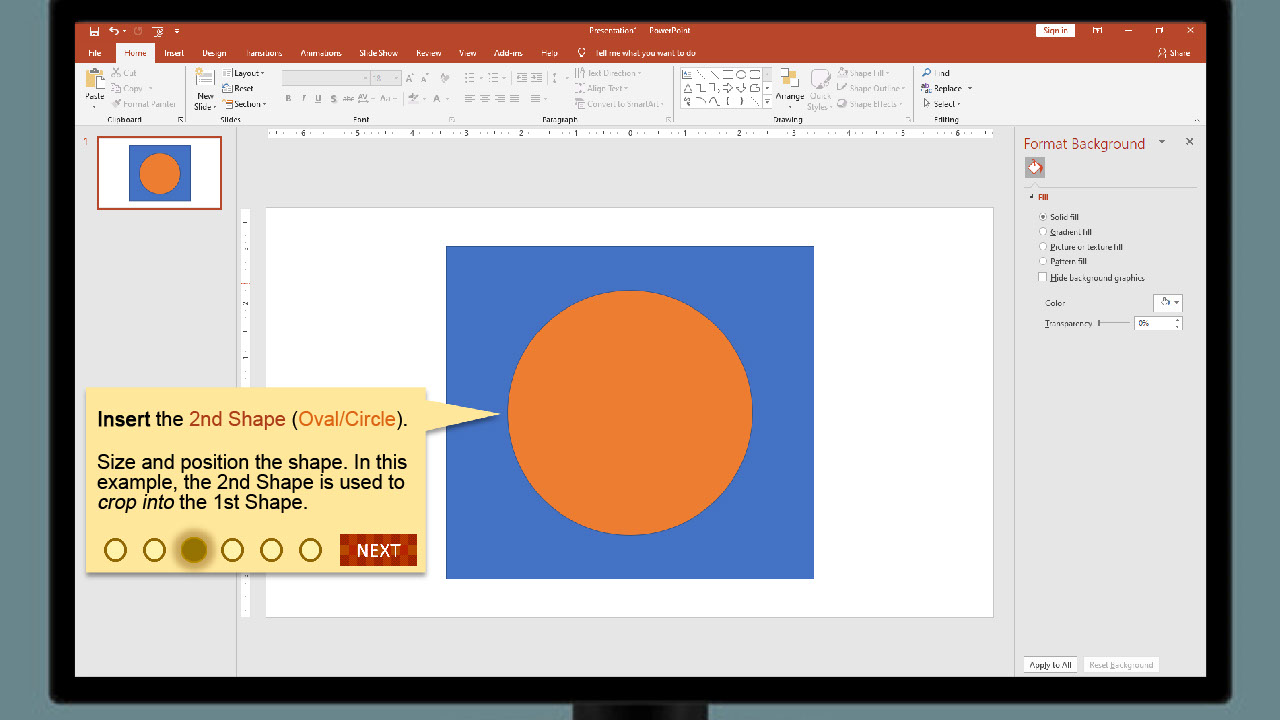
Task: Click the Find magnifier icon
Action: (927, 73)
